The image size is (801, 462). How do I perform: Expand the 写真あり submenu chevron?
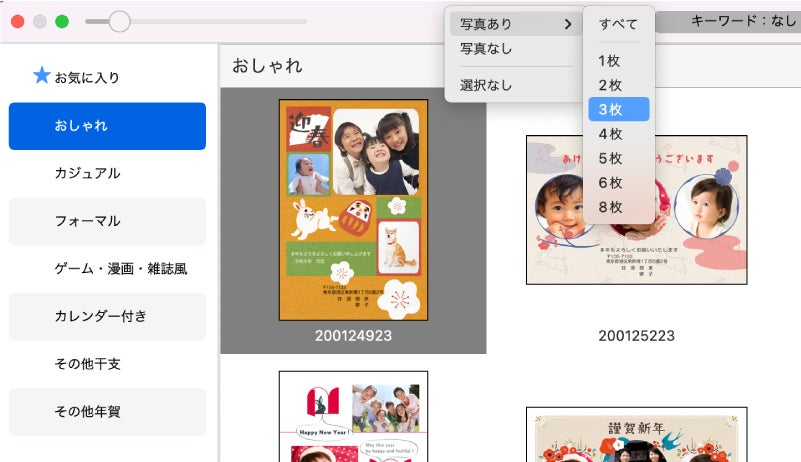point(568,24)
